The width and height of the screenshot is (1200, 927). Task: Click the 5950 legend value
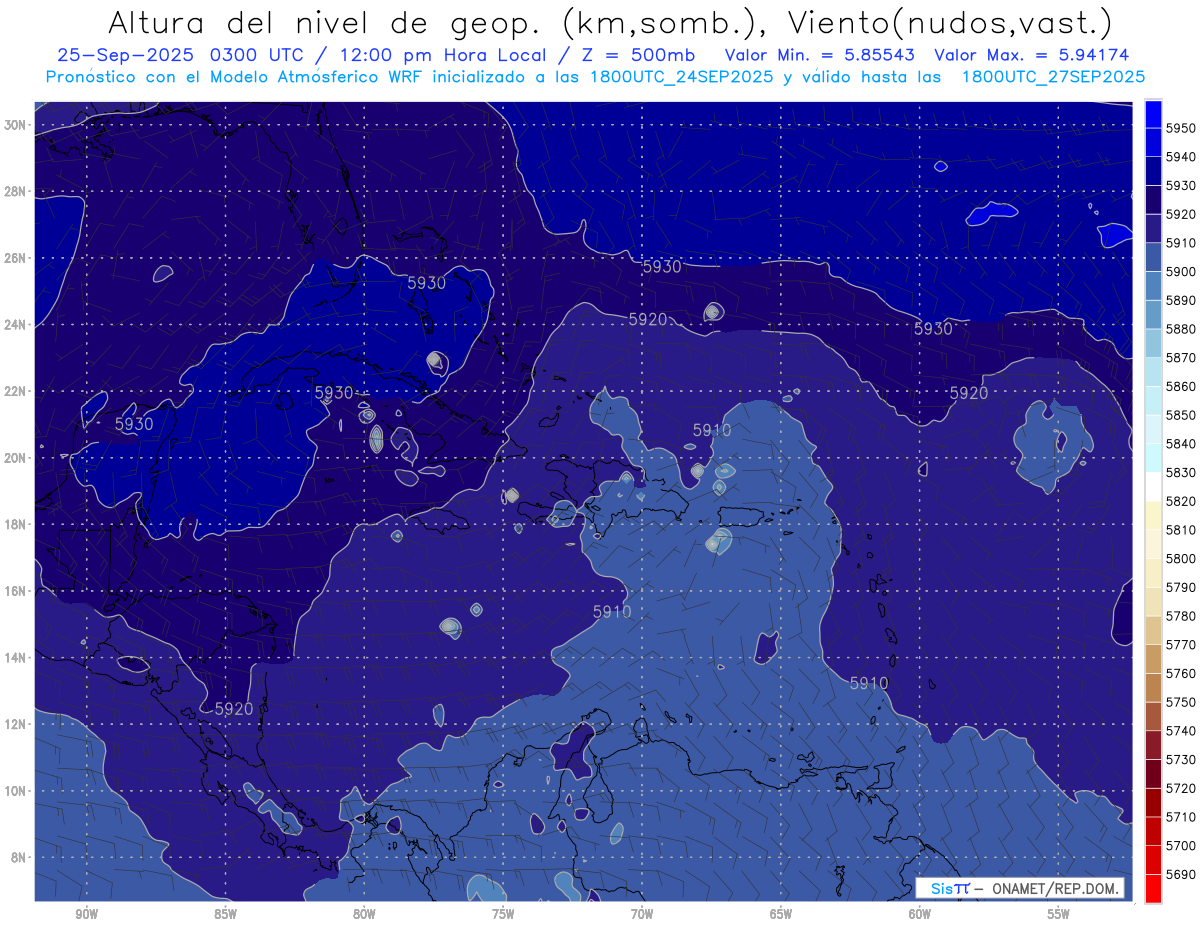(1180, 127)
